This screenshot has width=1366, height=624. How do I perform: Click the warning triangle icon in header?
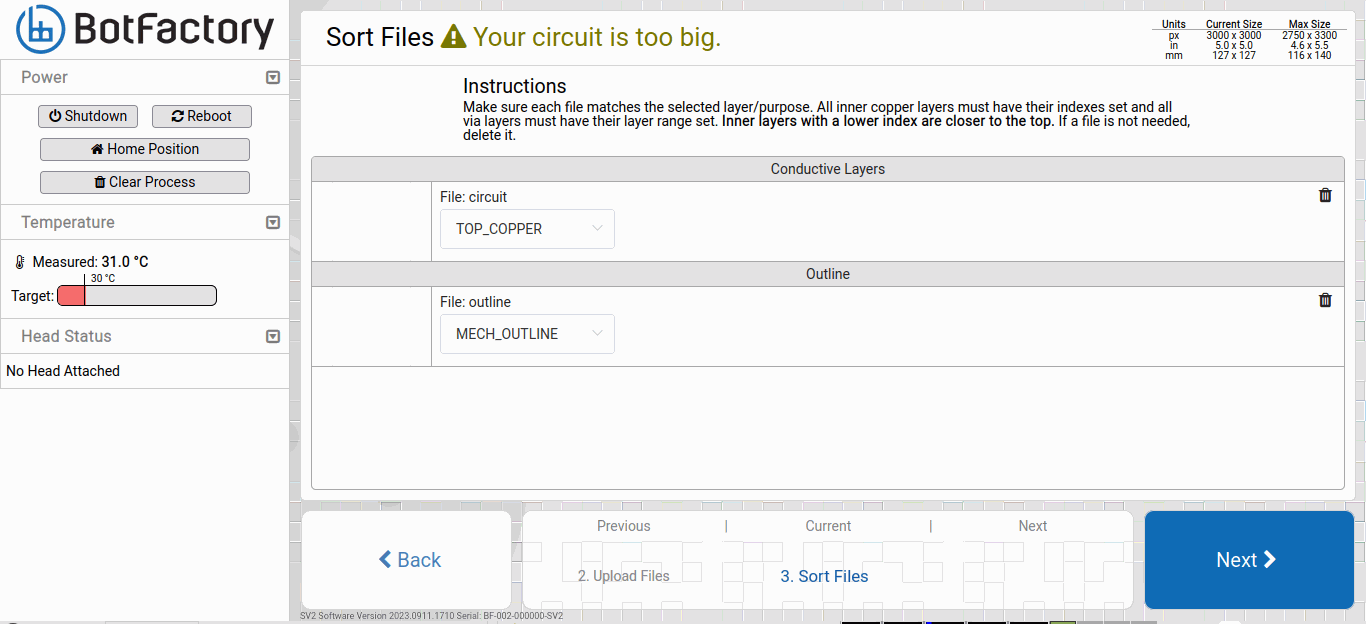[453, 38]
